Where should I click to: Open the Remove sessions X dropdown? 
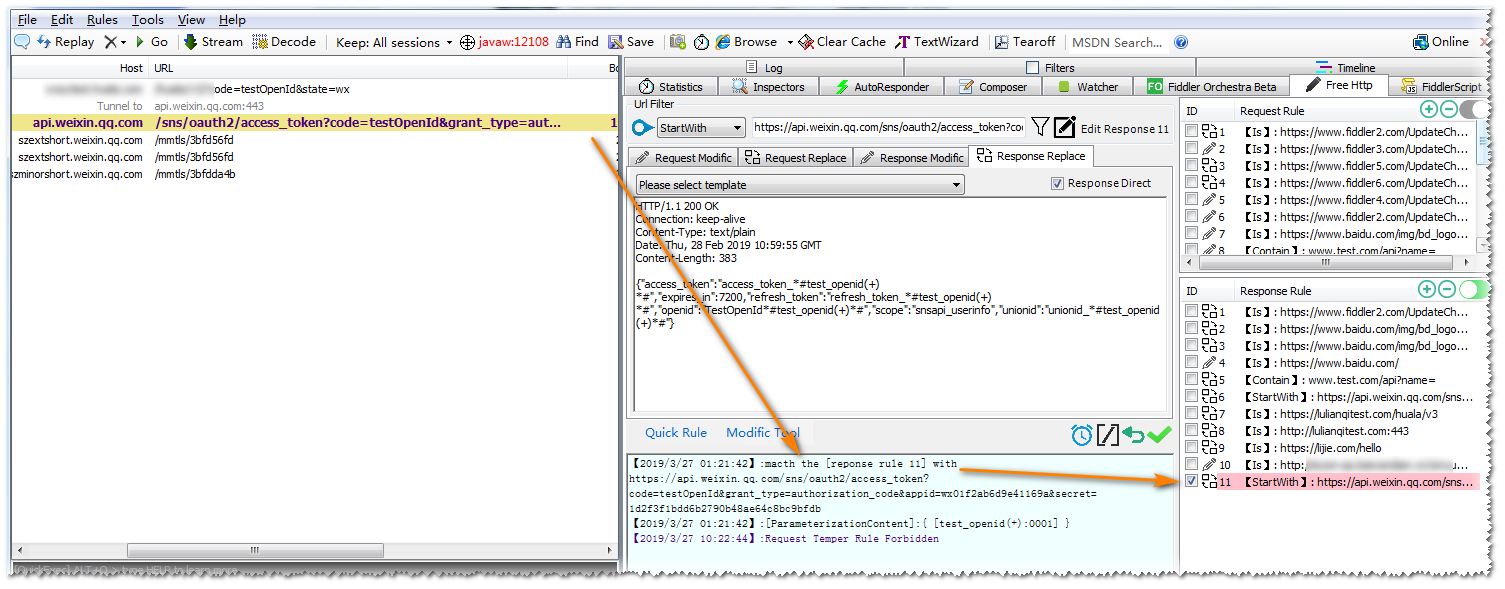(x=116, y=42)
